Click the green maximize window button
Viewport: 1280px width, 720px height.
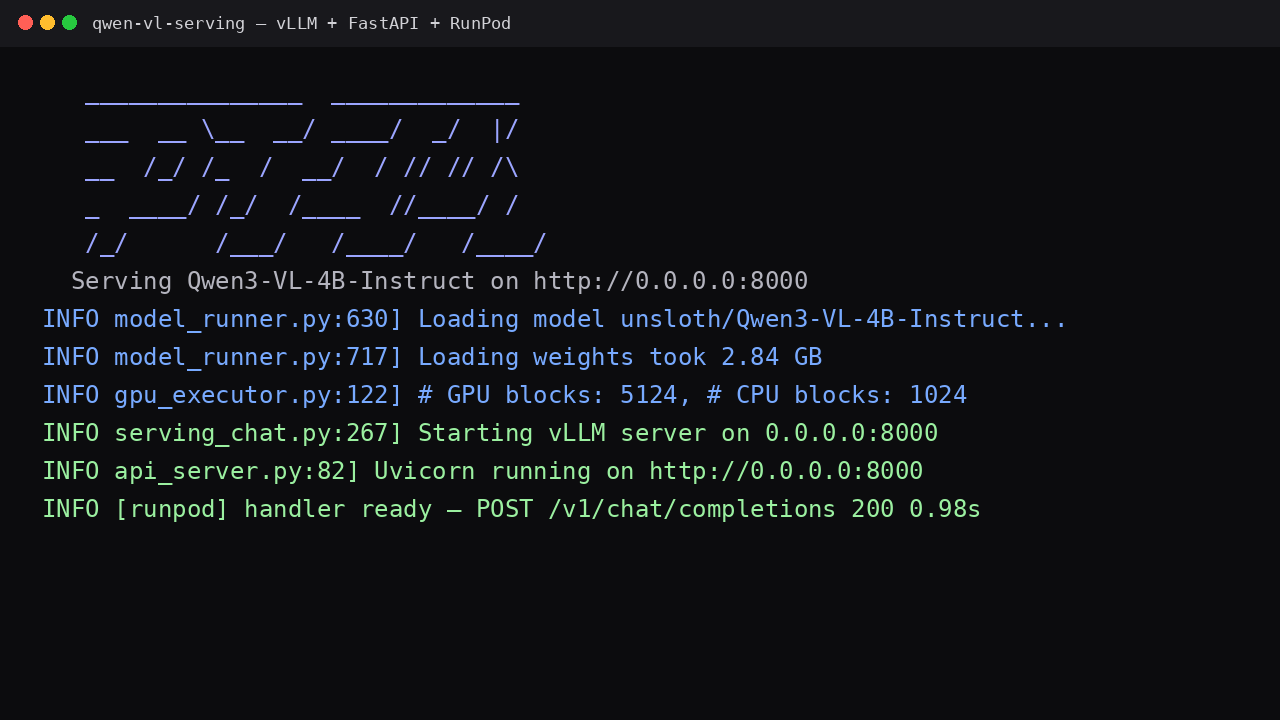coord(69,23)
